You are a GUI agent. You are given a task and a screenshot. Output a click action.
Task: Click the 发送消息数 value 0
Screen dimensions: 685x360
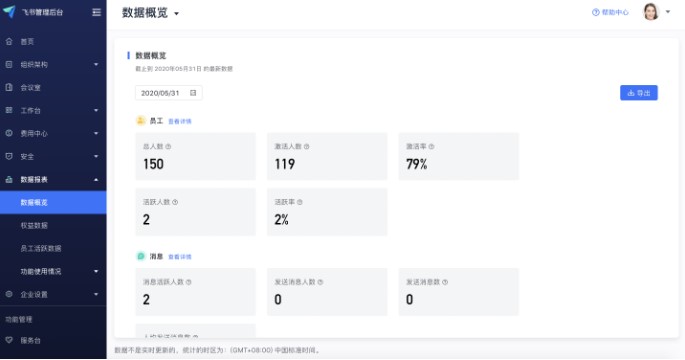pos(409,299)
